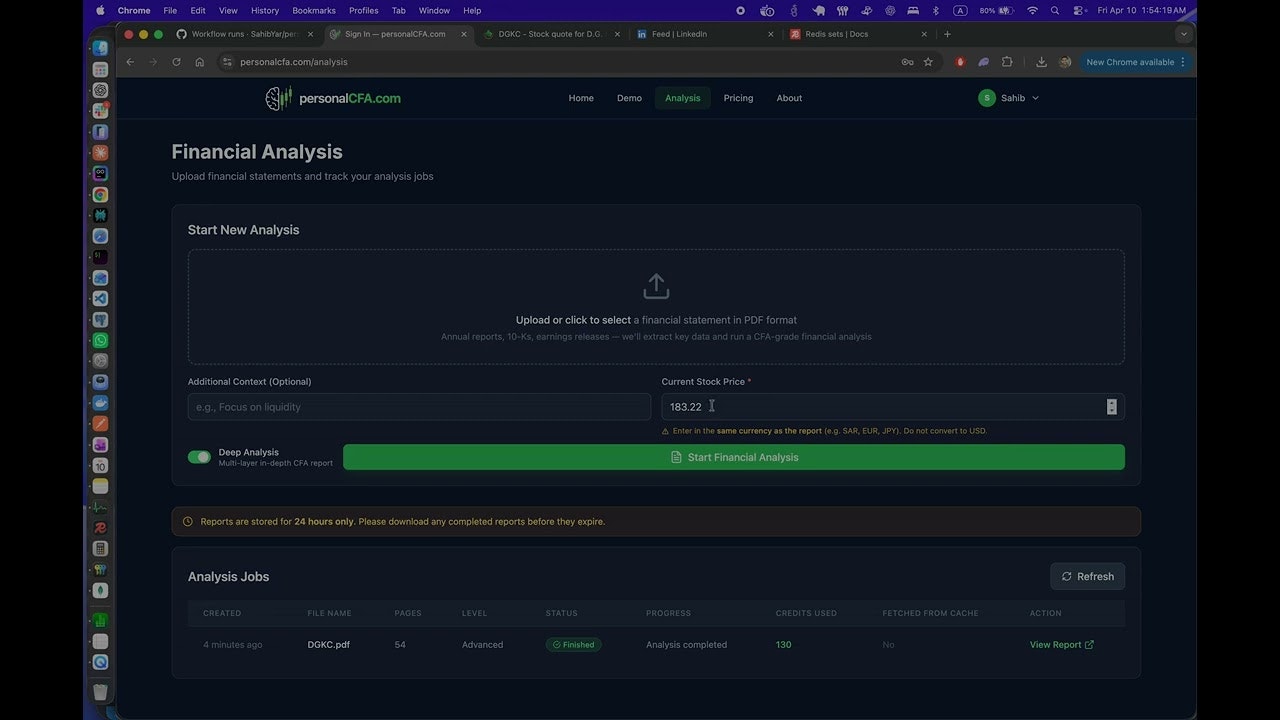Click the Sahib avatar circle

click(x=987, y=98)
